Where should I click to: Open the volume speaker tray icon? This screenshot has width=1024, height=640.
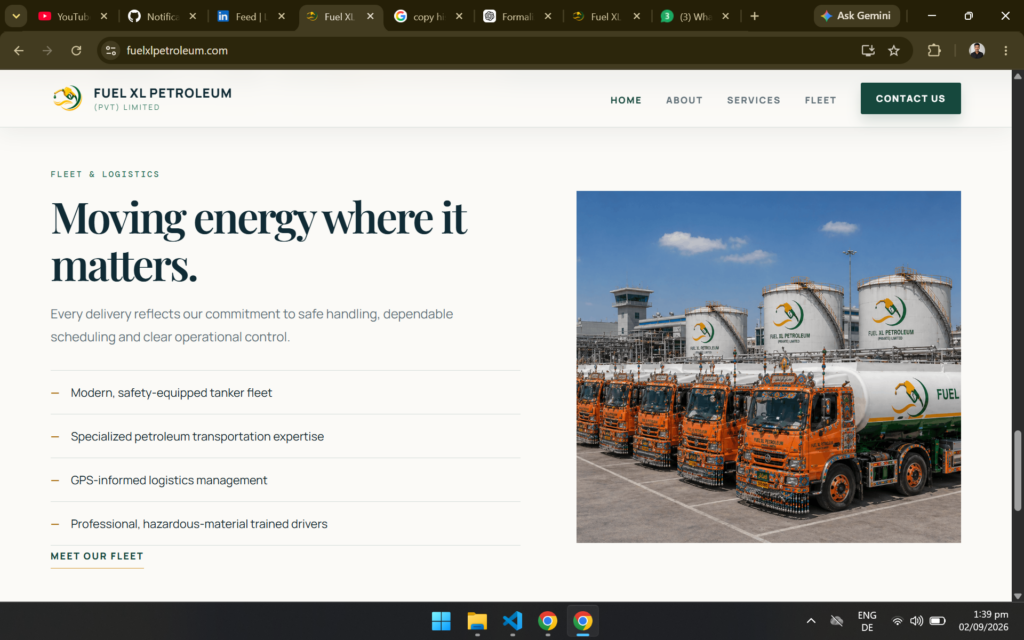tap(916, 621)
